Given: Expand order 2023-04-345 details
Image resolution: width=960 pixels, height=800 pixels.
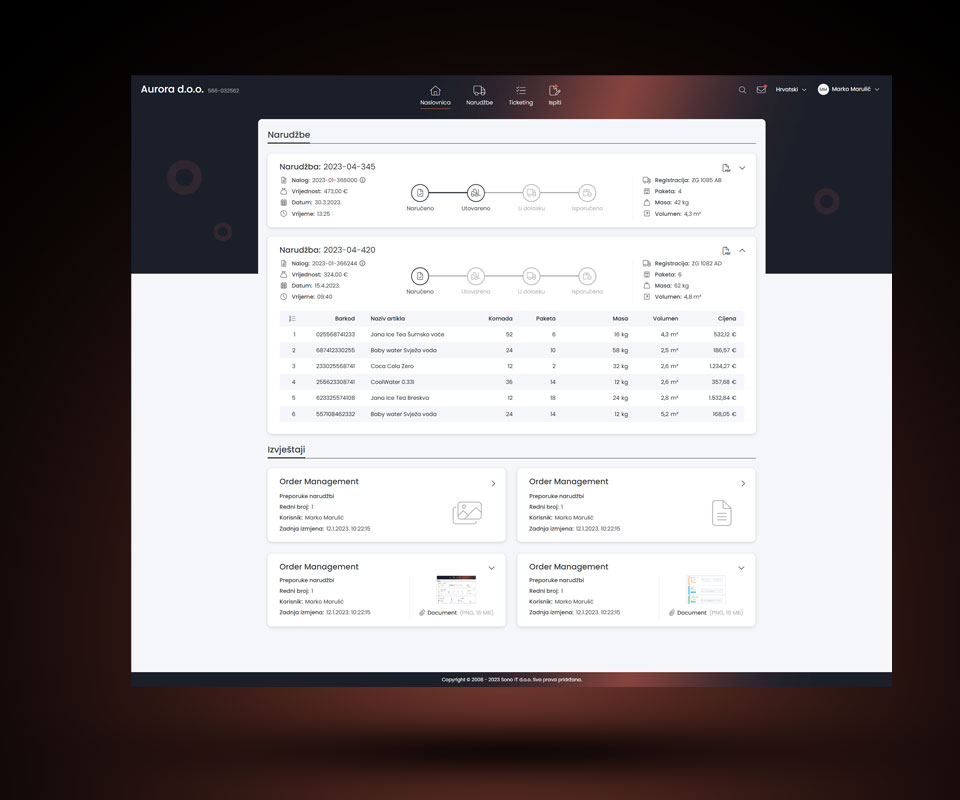Looking at the screenshot, I should [x=742, y=168].
